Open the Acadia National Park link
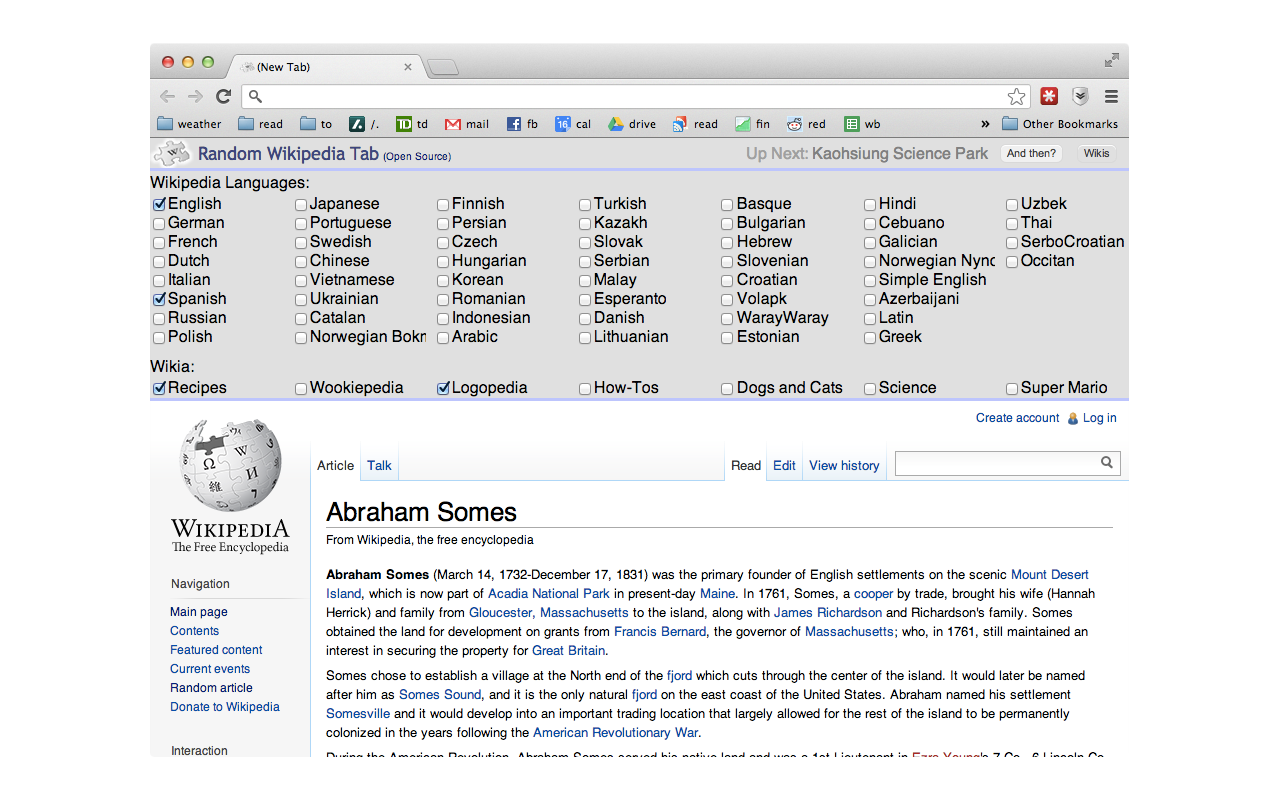The width and height of the screenshot is (1280, 800). coord(548,594)
